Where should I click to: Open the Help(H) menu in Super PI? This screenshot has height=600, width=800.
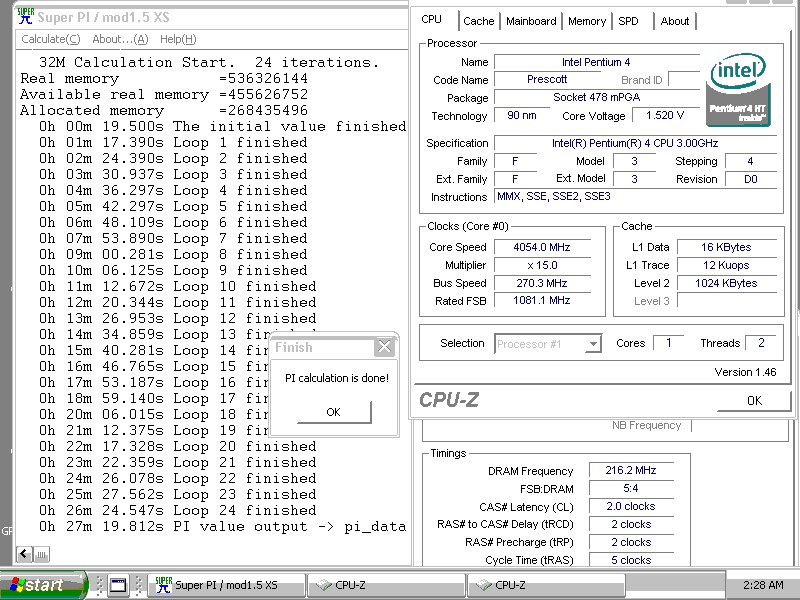tap(178, 39)
